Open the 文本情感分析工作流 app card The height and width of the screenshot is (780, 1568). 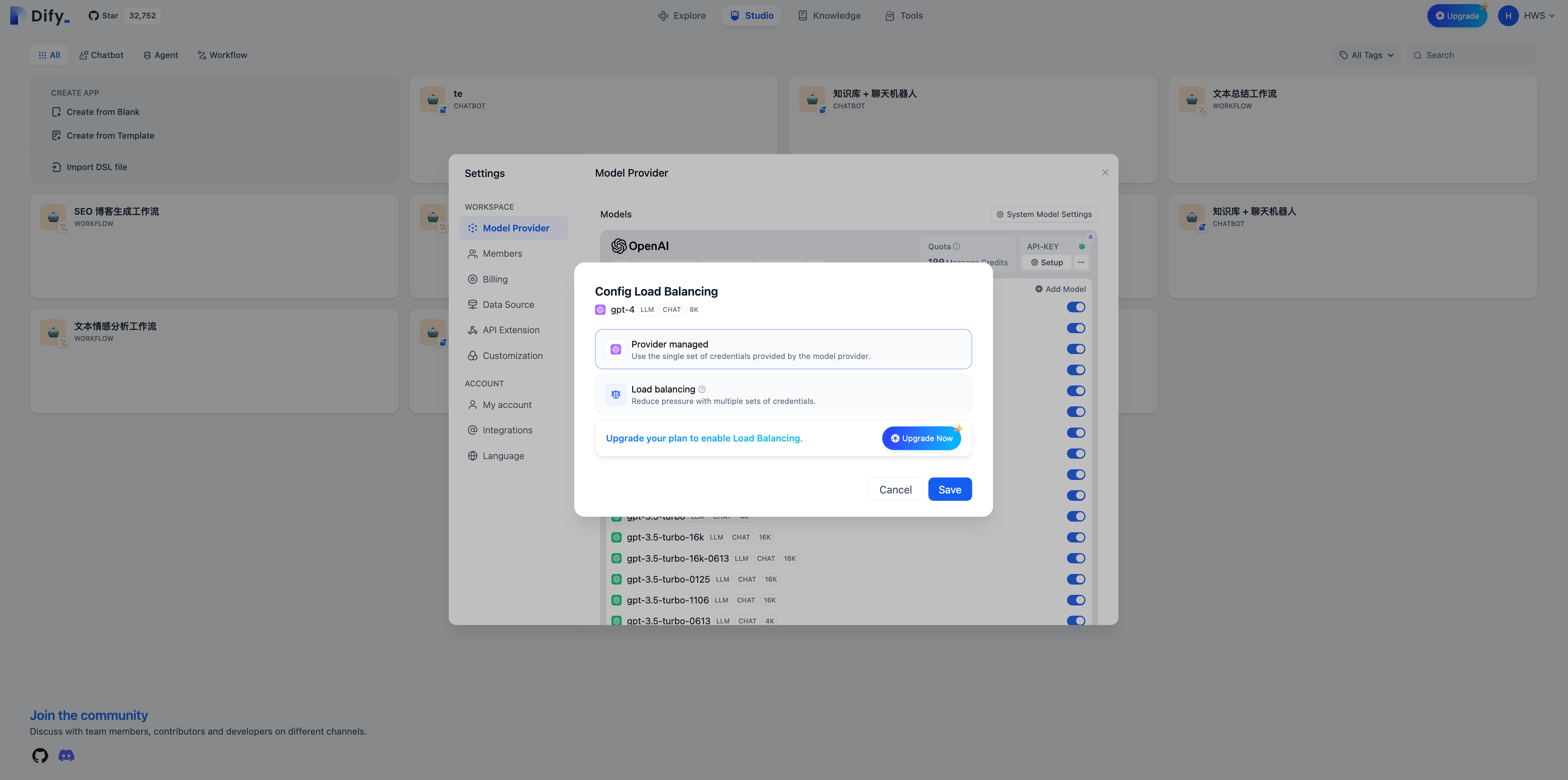(x=214, y=361)
